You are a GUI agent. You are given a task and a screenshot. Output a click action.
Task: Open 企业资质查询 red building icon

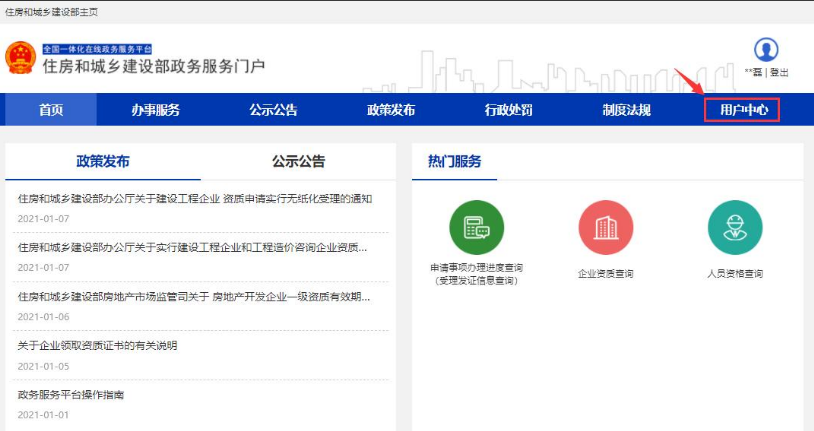pyautogui.click(x=605, y=227)
